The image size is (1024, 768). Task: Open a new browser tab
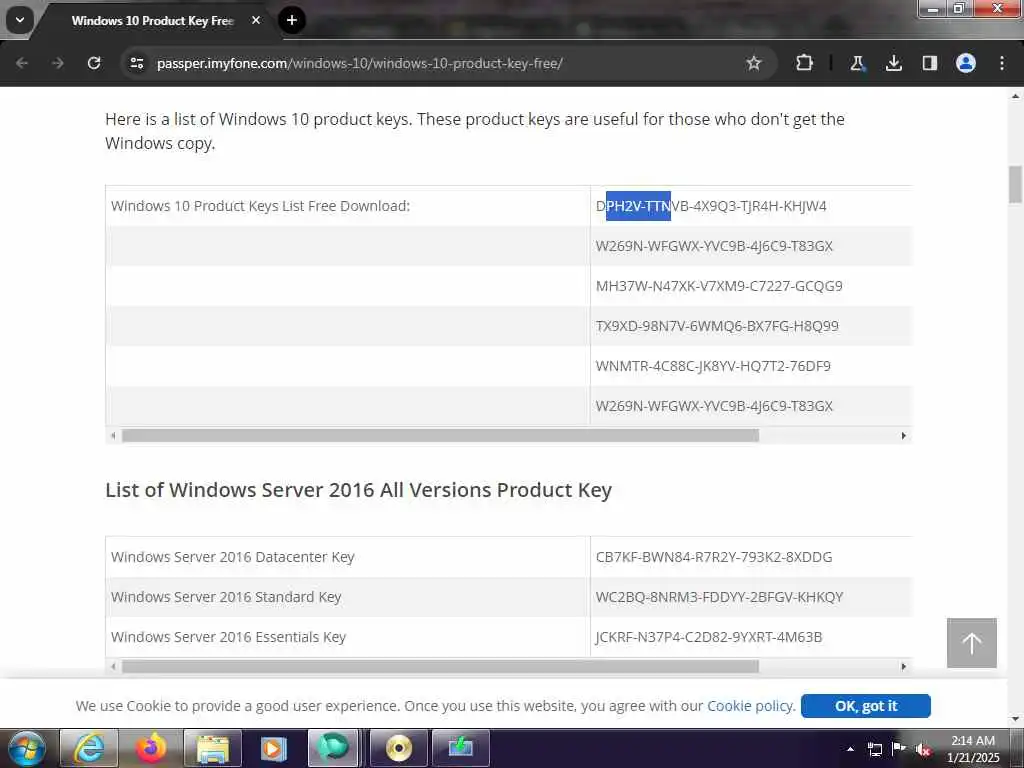click(292, 20)
